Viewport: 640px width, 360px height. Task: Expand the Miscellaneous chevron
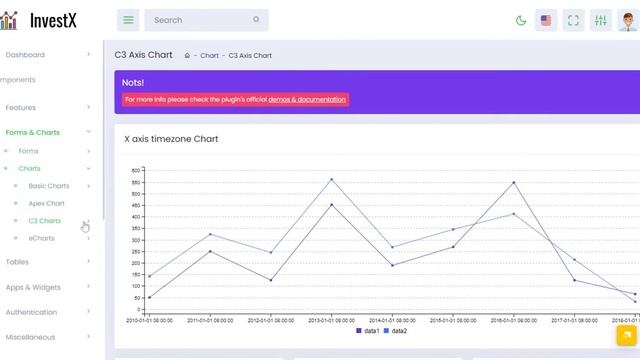pyautogui.click(x=89, y=337)
